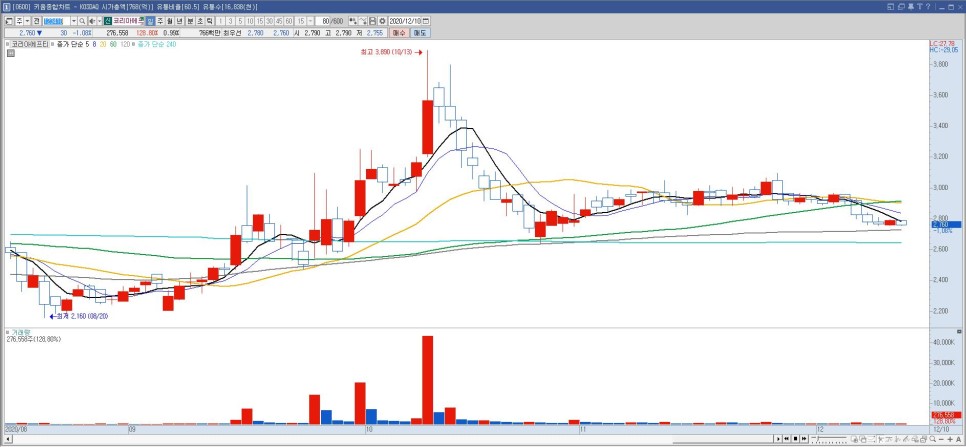Zoom out chart with the minus icon
Screen dimensions: 966x447
941,438
